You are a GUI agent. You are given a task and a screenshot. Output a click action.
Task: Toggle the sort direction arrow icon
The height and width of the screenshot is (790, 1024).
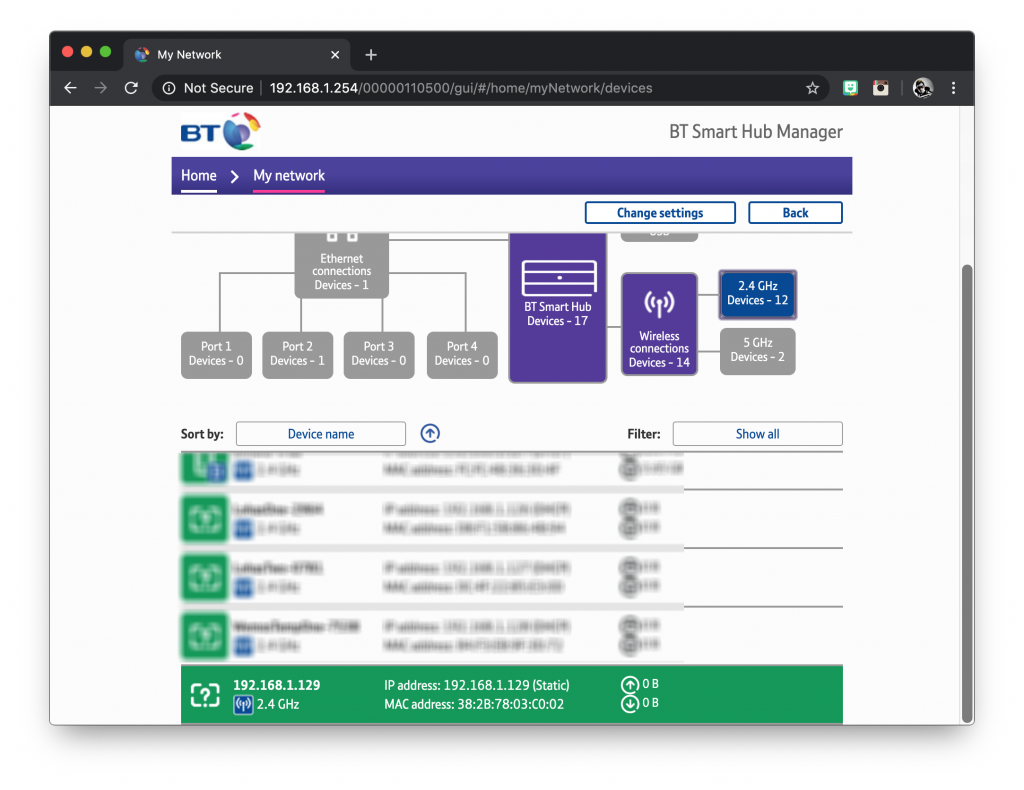coord(430,434)
